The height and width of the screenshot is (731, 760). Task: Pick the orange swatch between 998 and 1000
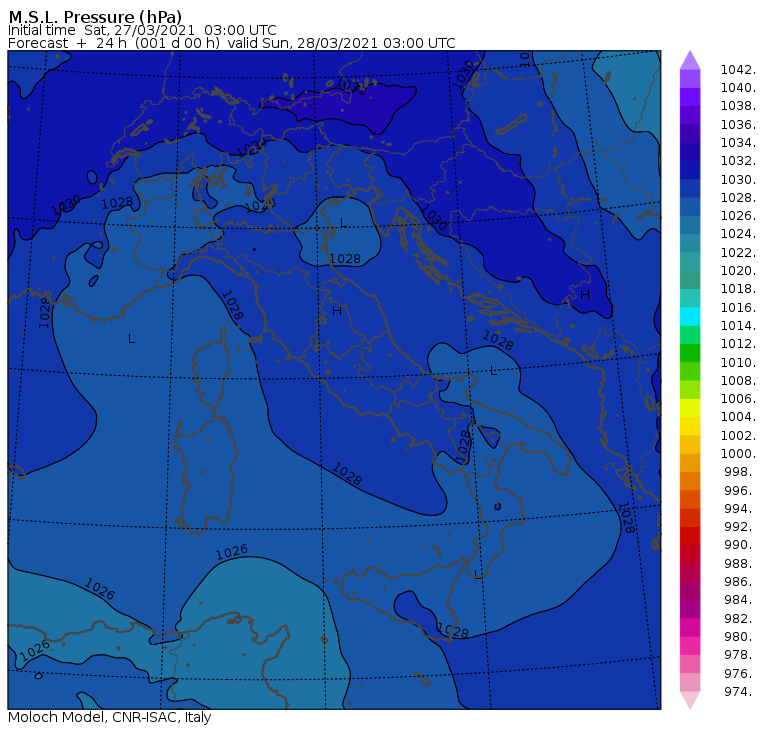pyautogui.click(x=690, y=463)
